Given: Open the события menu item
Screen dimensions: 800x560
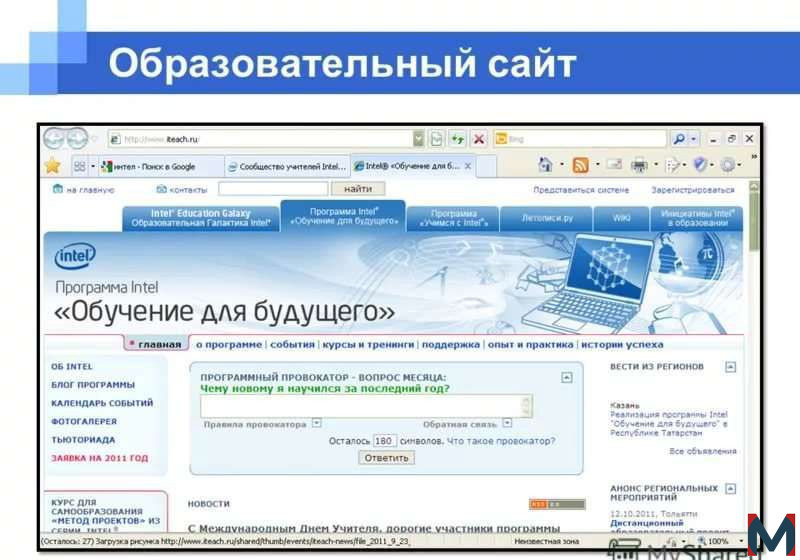Looking at the screenshot, I should tap(292, 345).
